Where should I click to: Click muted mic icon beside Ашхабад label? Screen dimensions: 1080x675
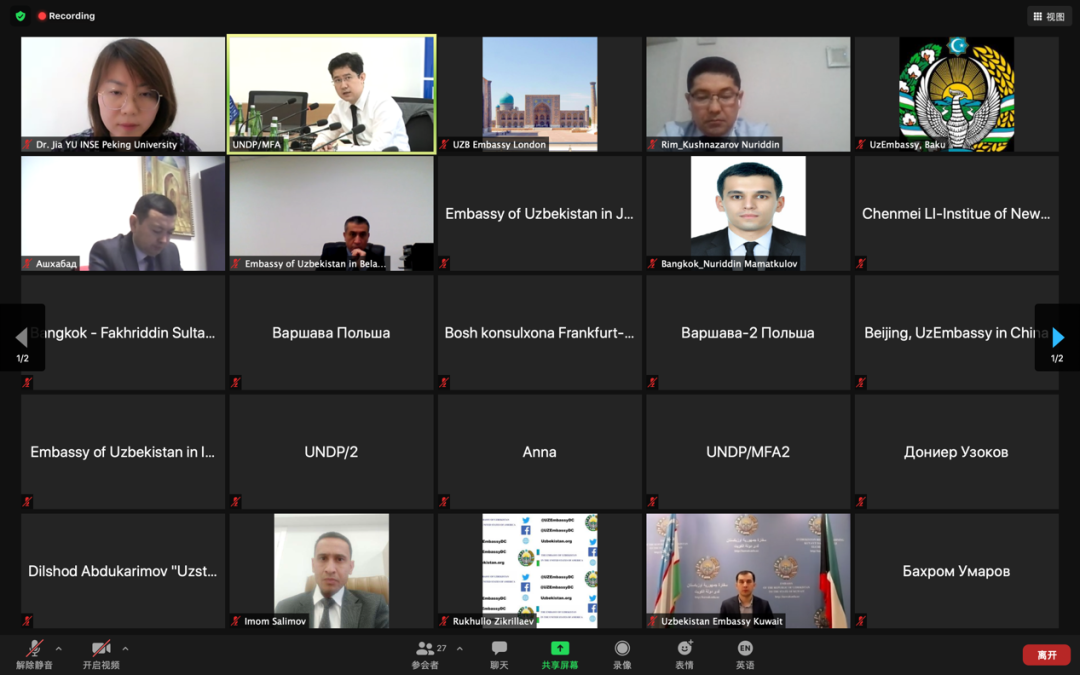click(28, 263)
